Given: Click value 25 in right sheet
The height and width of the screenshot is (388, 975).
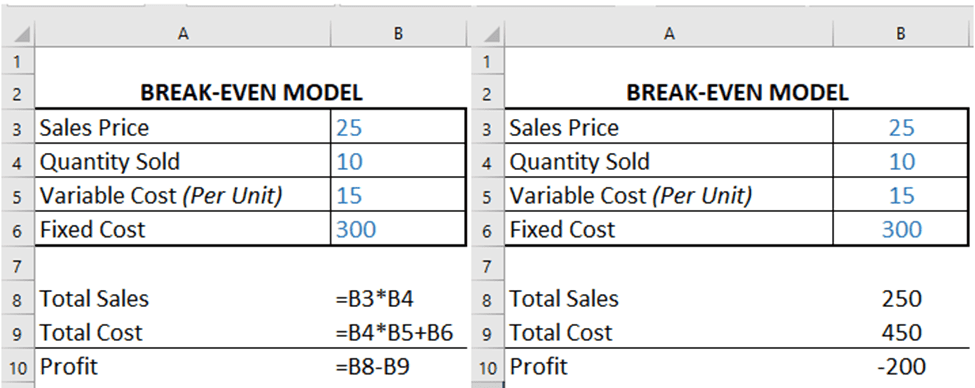Looking at the screenshot, I should [x=901, y=128].
